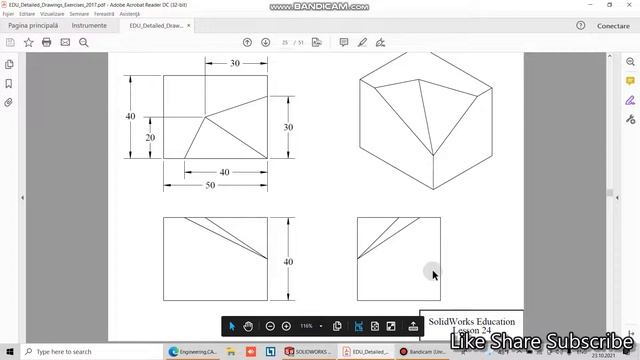The height and width of the screenshot is (360, 640).
Task: Open Edge browser in the taskbar
Action: point(192,351)
